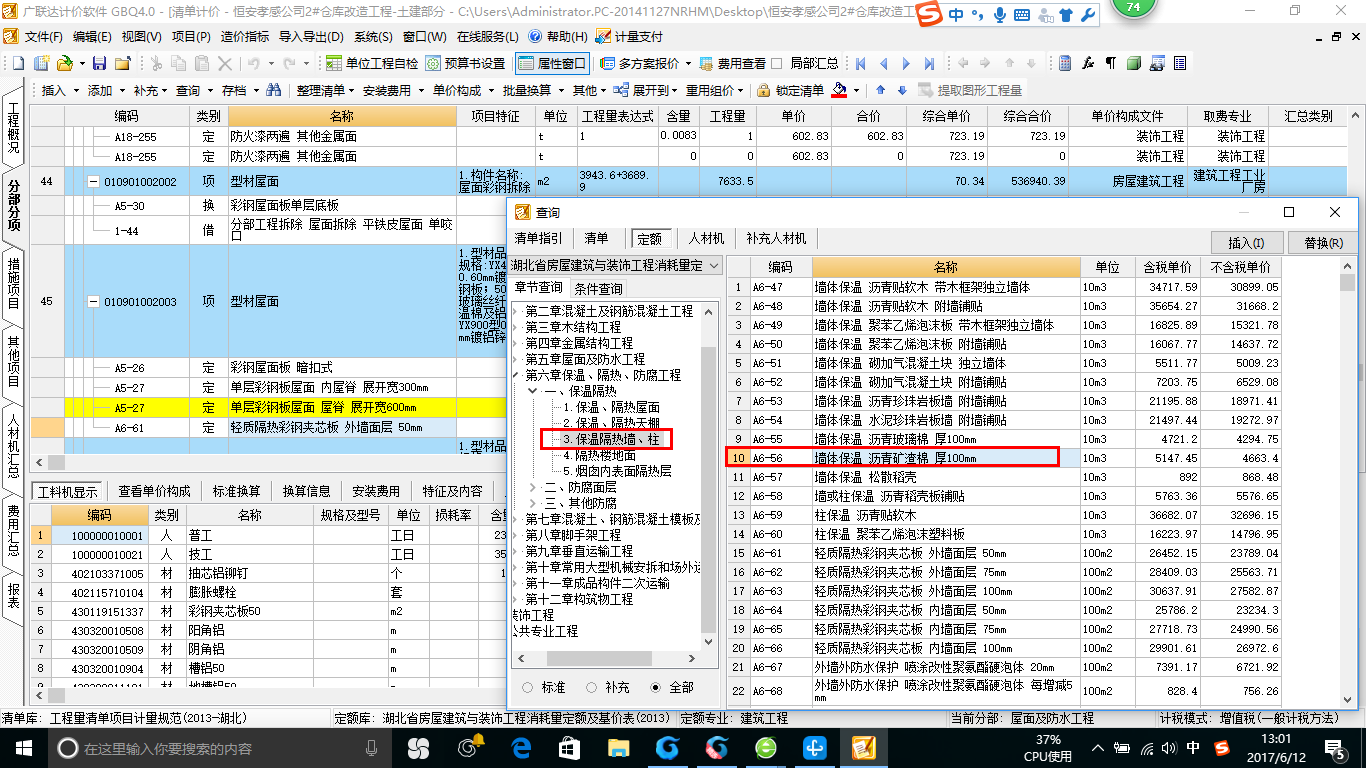Click the list report icon after calculator group

click(1180, 63)
